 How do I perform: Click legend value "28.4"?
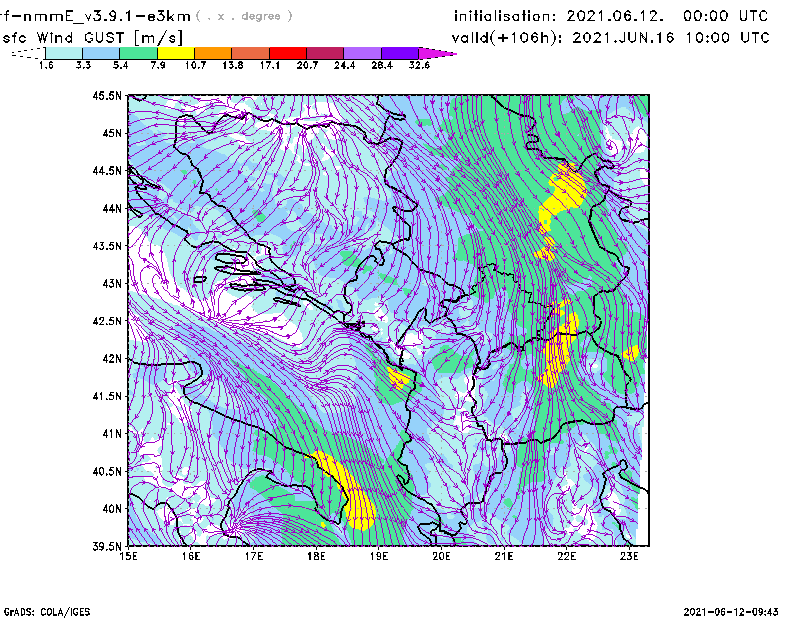(382, 65)
